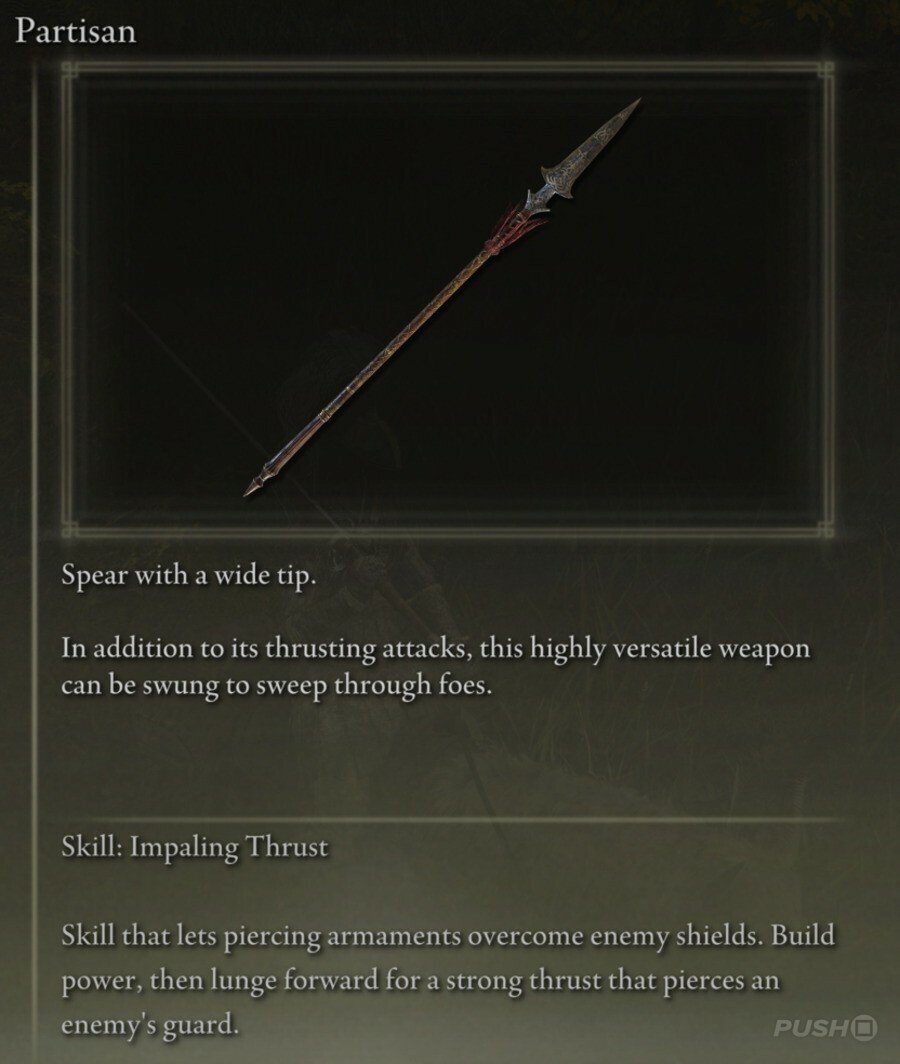Click the top-left ornate frame corner
The height and width of the screenshot is (1064, 900).
tap(70, 71)
